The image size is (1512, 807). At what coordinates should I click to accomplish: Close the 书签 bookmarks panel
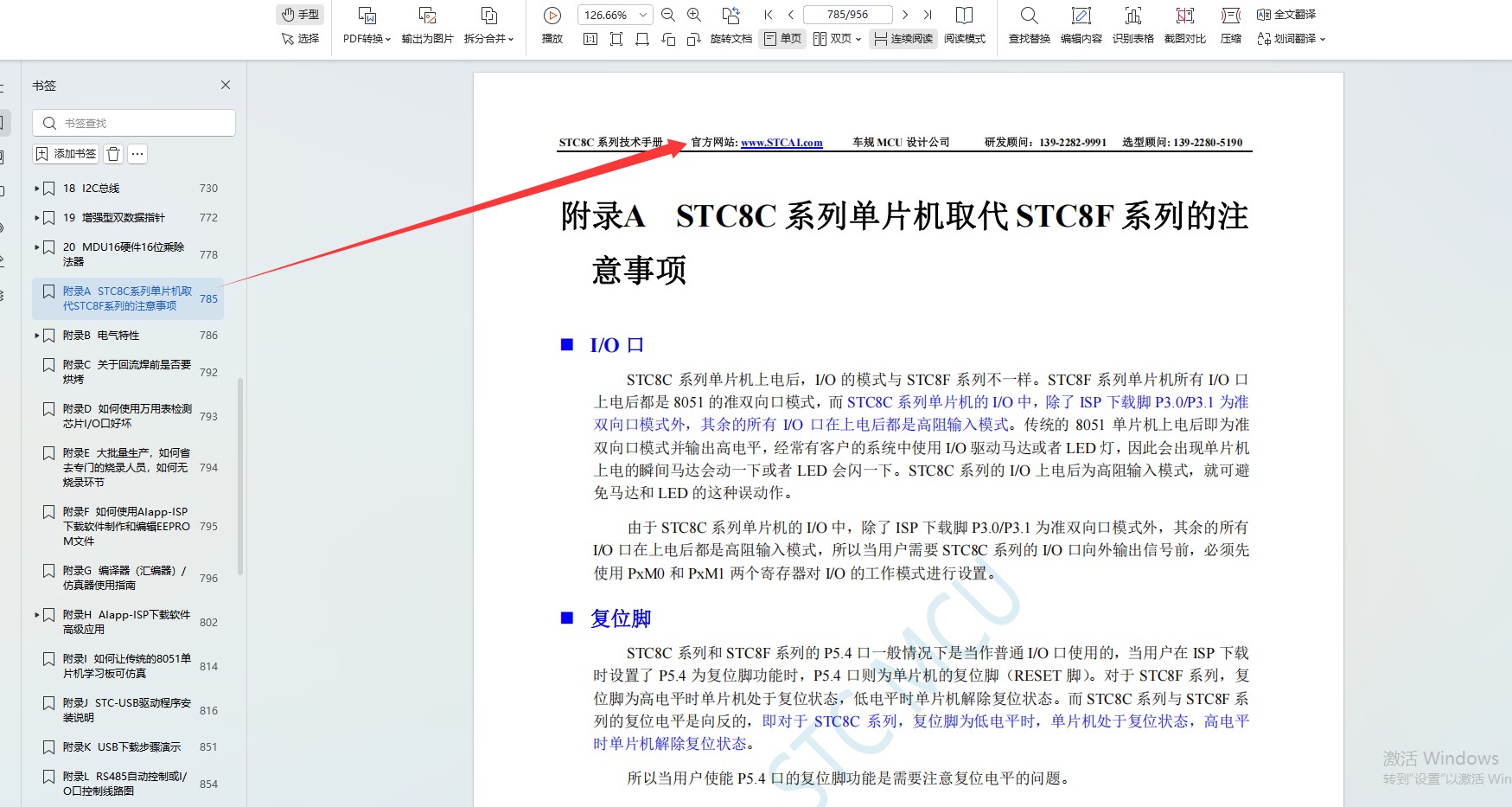(226, 85)
